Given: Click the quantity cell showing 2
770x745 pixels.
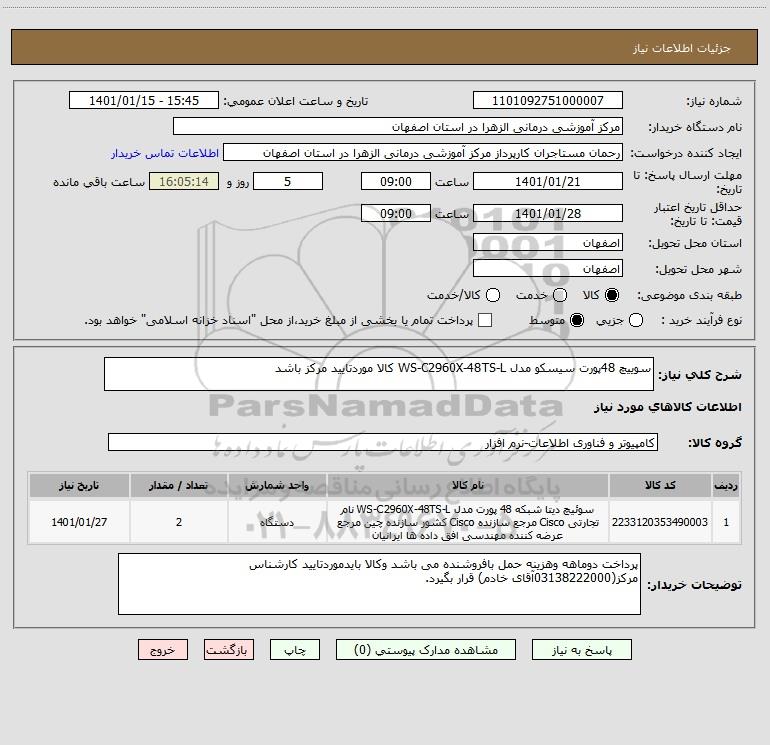Looking at the screenshot, I should pos(179,522).
